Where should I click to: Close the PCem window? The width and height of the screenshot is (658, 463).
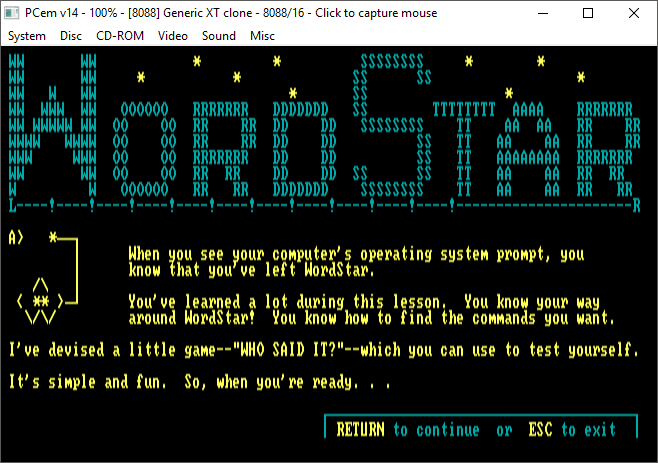634,13
